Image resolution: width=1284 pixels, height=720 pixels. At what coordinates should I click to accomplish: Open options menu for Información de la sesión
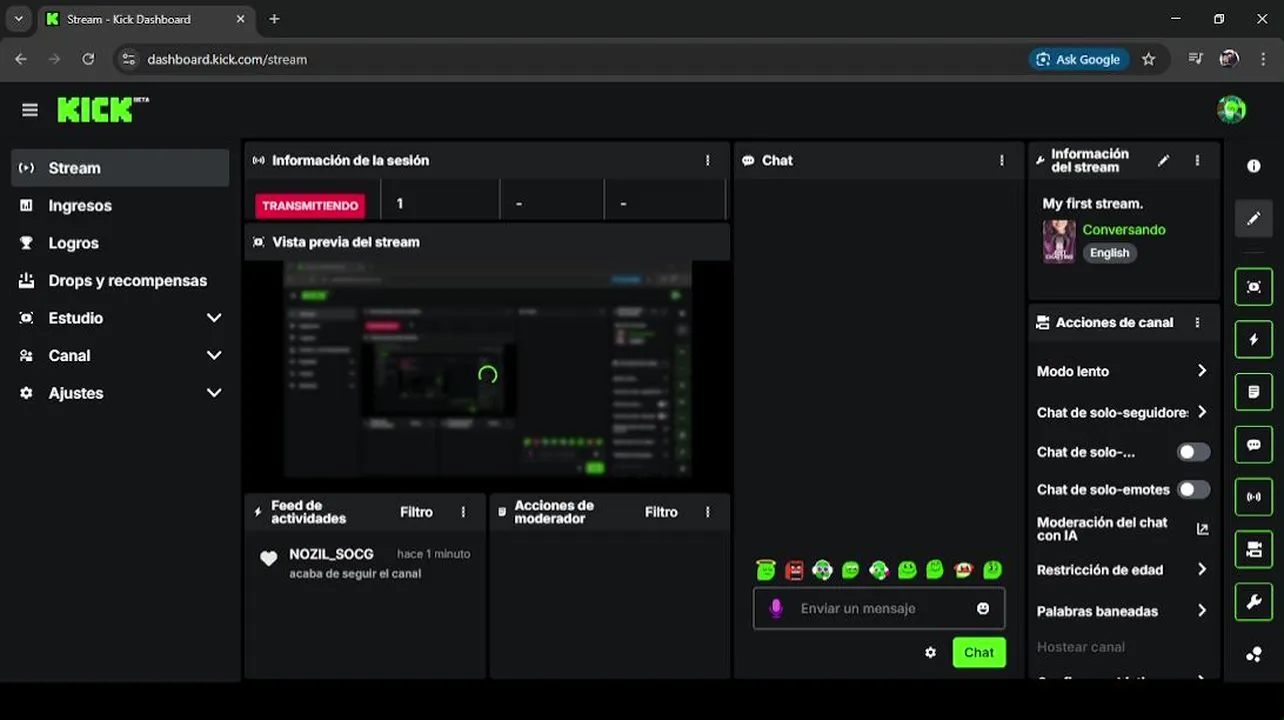pyautogui.click(x=707, y=160)
